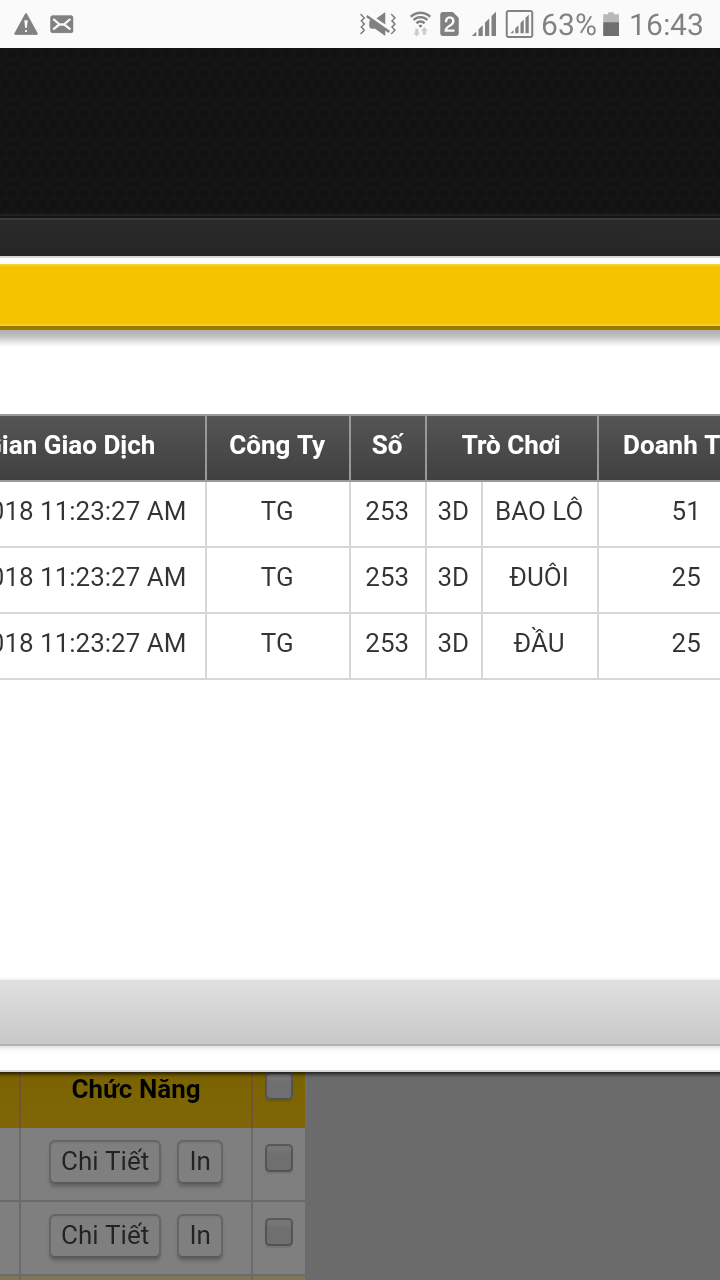This screenshot has width=720, height=1280.
Task: Tap the vibrate mode status icon
Action: [x=378, y=25]
